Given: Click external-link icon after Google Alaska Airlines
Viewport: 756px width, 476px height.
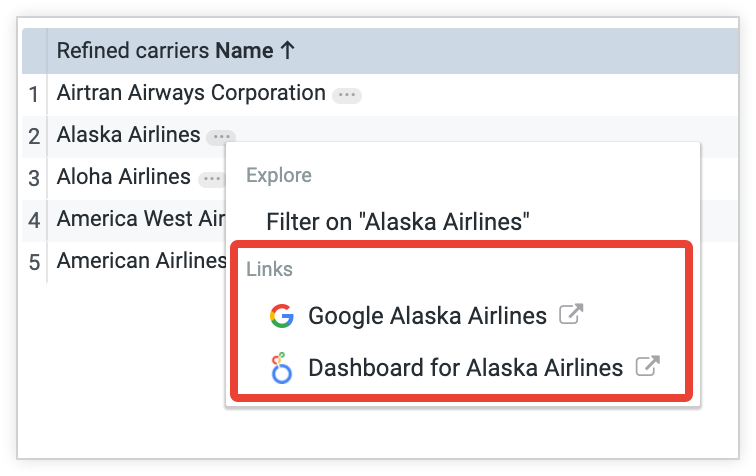Looking at the screenshot, I should [570, 316].
